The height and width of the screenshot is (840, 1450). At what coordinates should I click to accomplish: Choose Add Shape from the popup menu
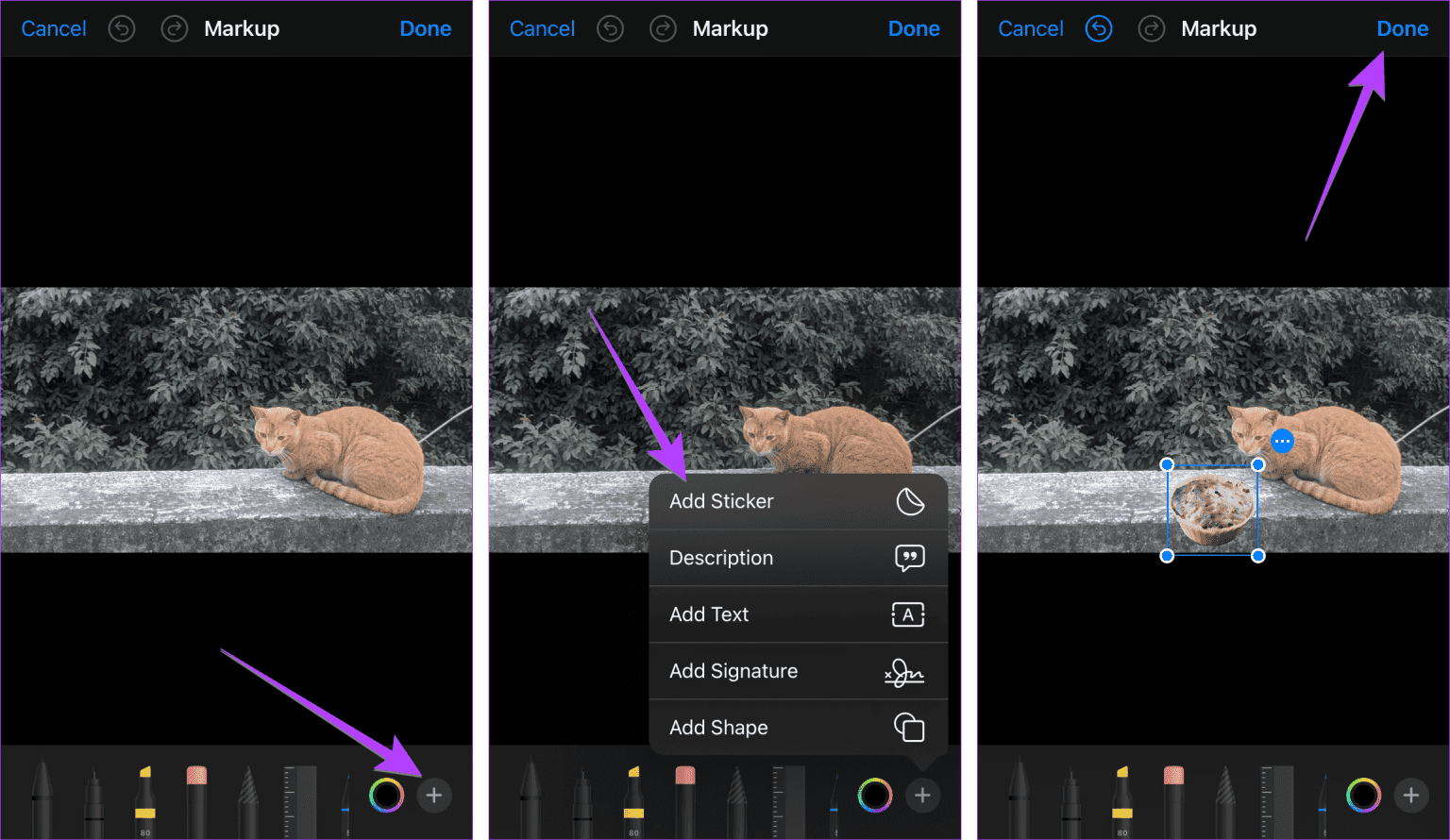click(x=799, y=728)
